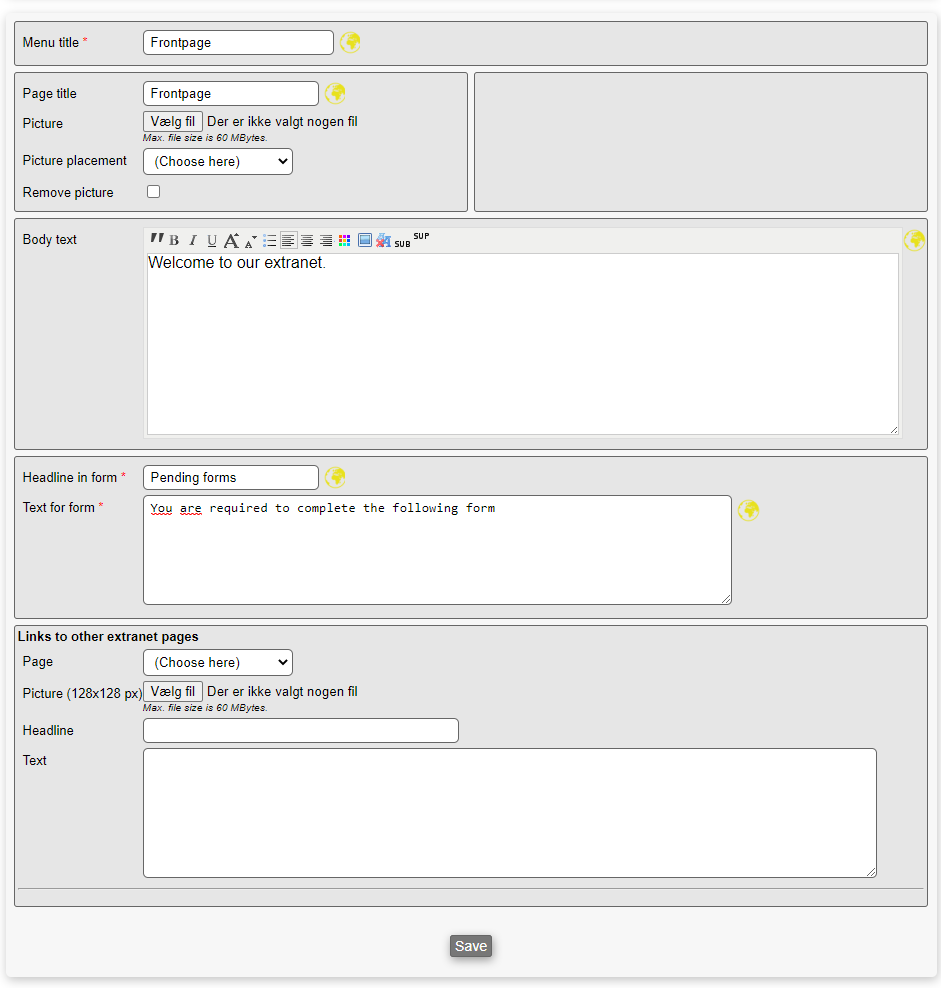941x988 pixels.
Task: Open the text color palette in toolbar
Action: (345, 241)
